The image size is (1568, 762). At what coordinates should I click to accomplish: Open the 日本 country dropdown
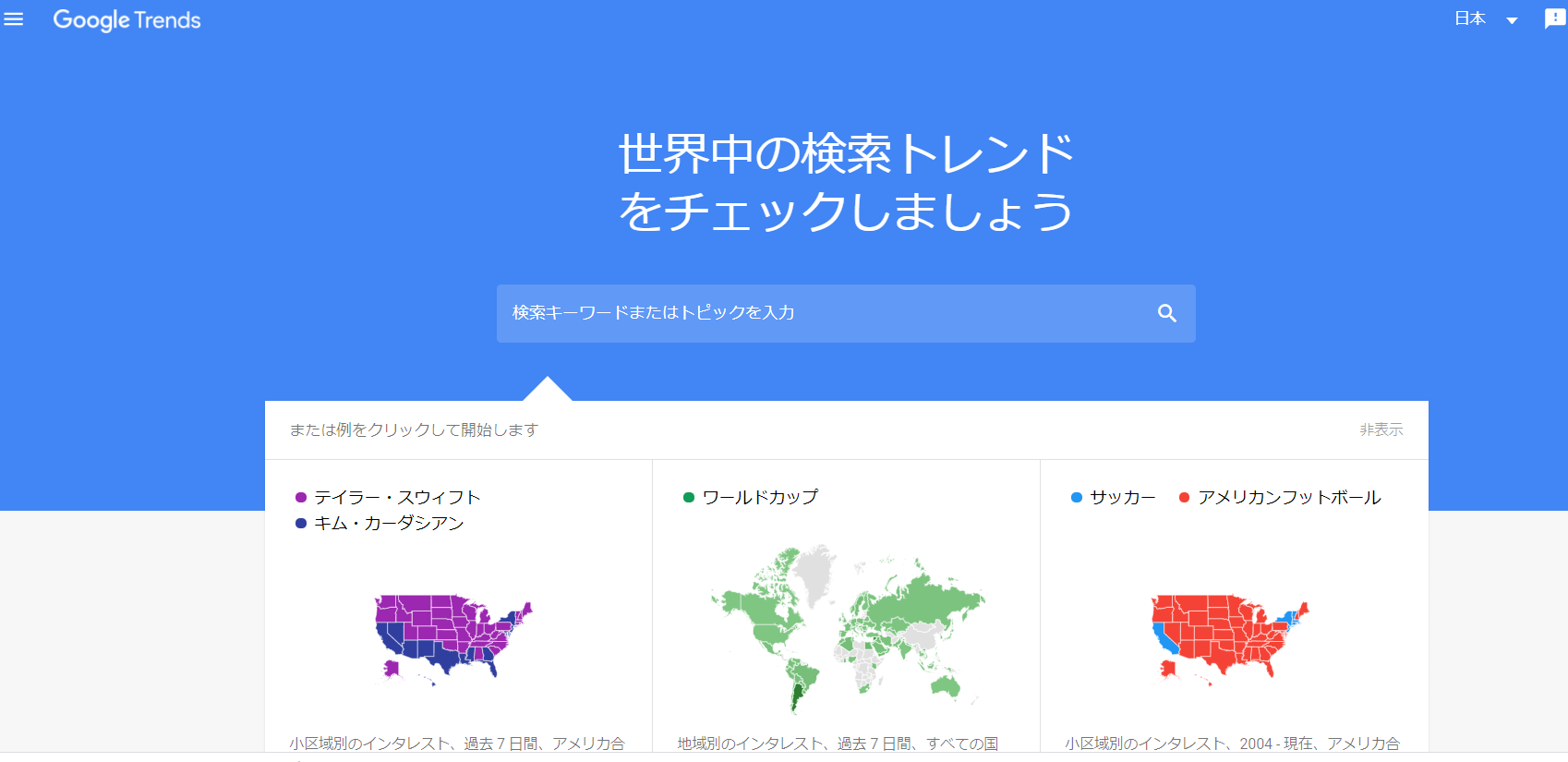pos(1486,19)
